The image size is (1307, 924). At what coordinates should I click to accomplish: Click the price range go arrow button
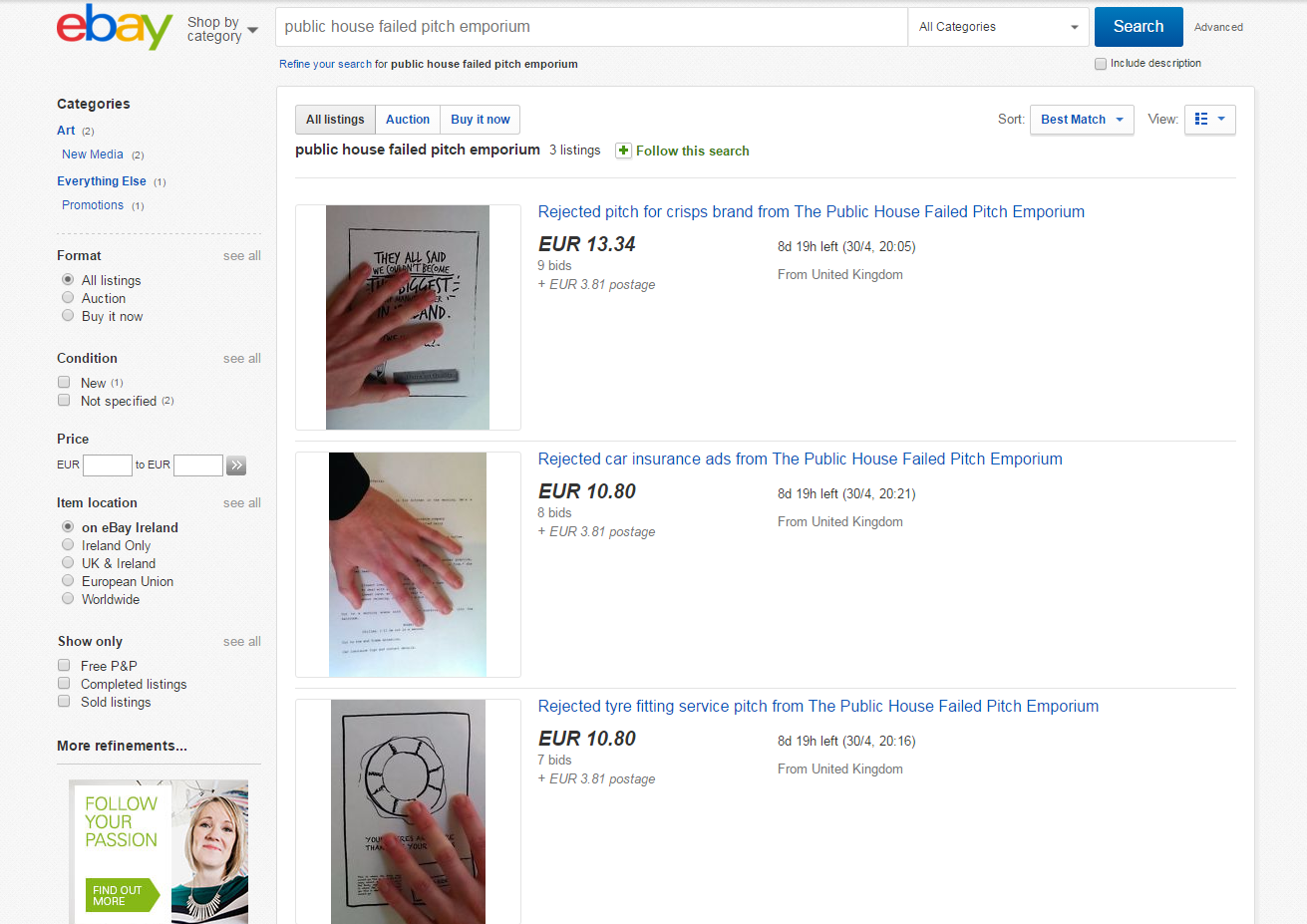236,465
